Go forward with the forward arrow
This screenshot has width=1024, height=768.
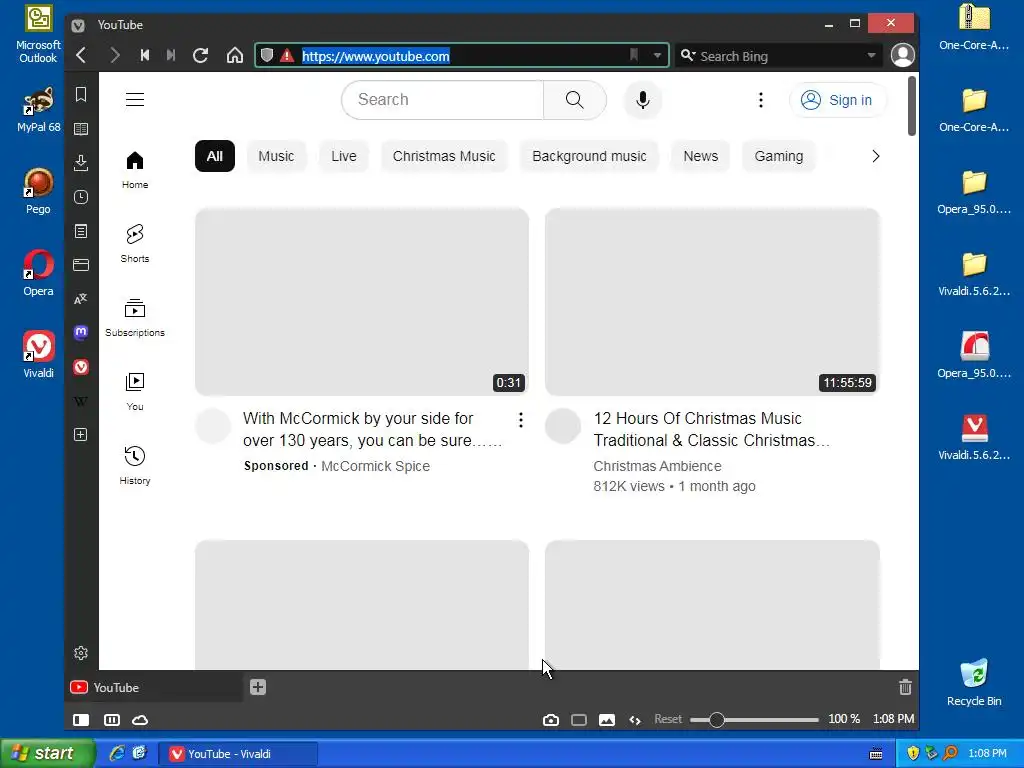(x=114, y=56)
